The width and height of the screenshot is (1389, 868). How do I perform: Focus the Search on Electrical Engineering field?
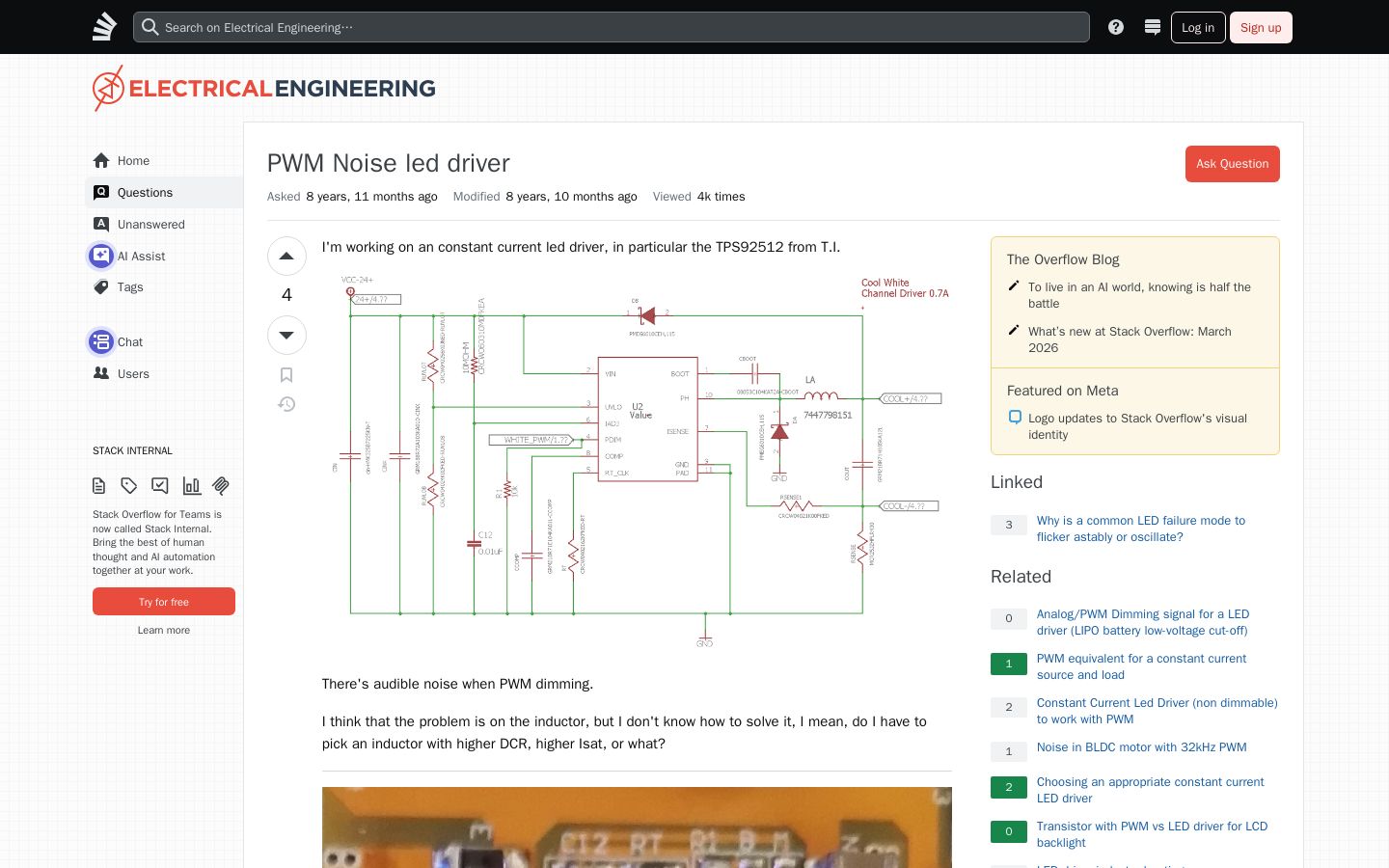(612, 27)
